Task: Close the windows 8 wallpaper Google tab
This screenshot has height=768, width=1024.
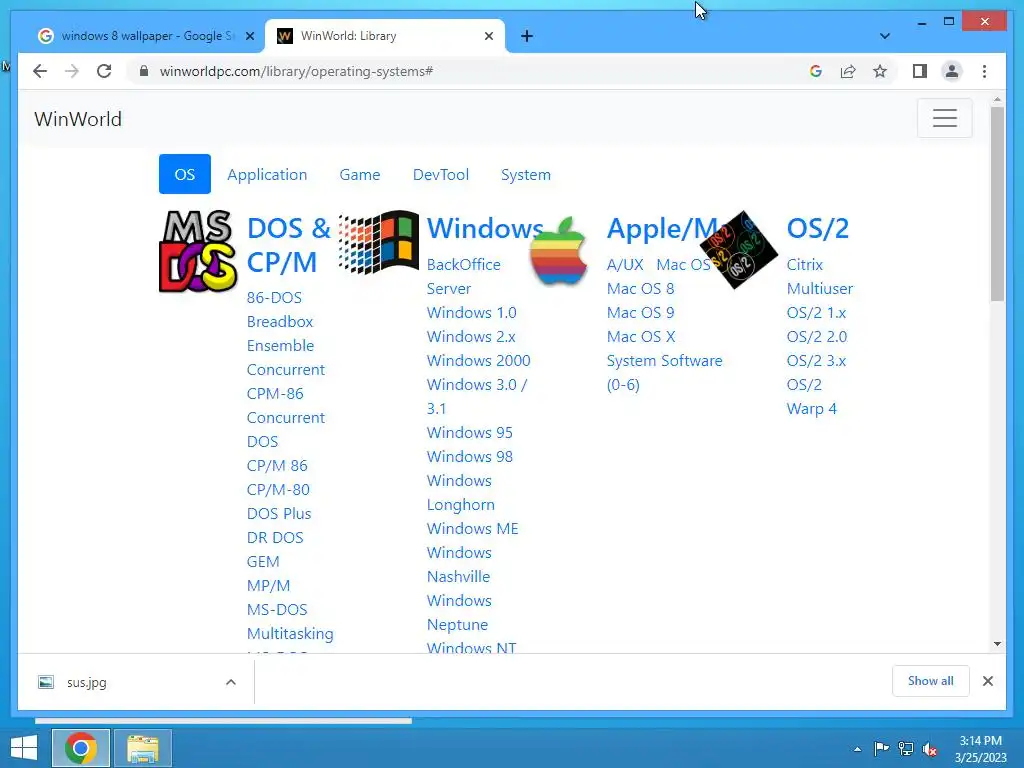Action: [249, 36]
